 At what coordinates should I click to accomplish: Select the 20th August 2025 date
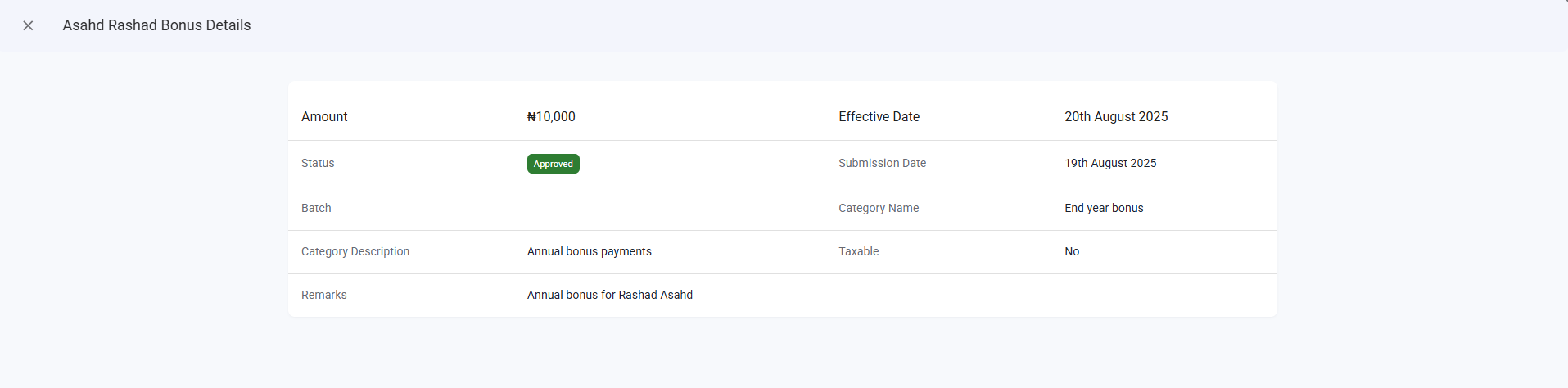click(x=1116, y=117)
